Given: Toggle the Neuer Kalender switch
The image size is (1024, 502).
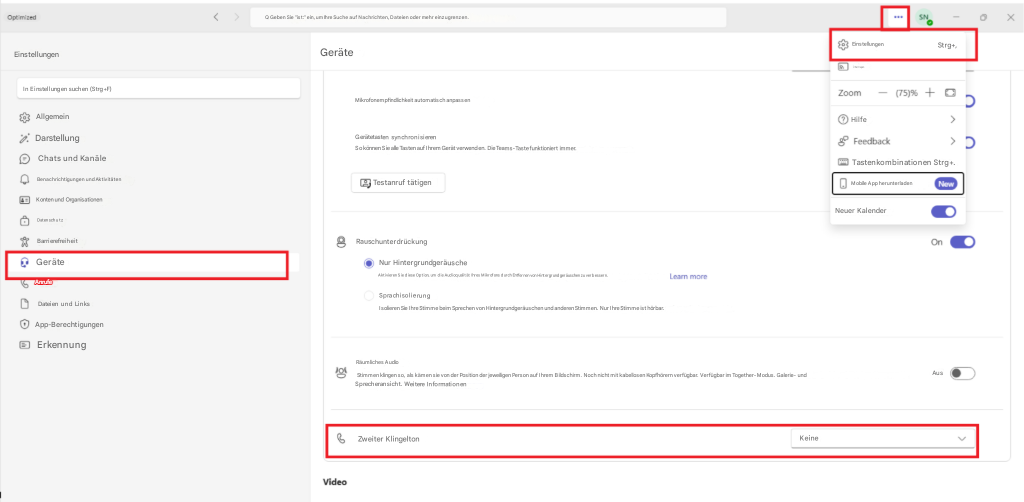Looking at the screenshot, I should coord(943,211).
